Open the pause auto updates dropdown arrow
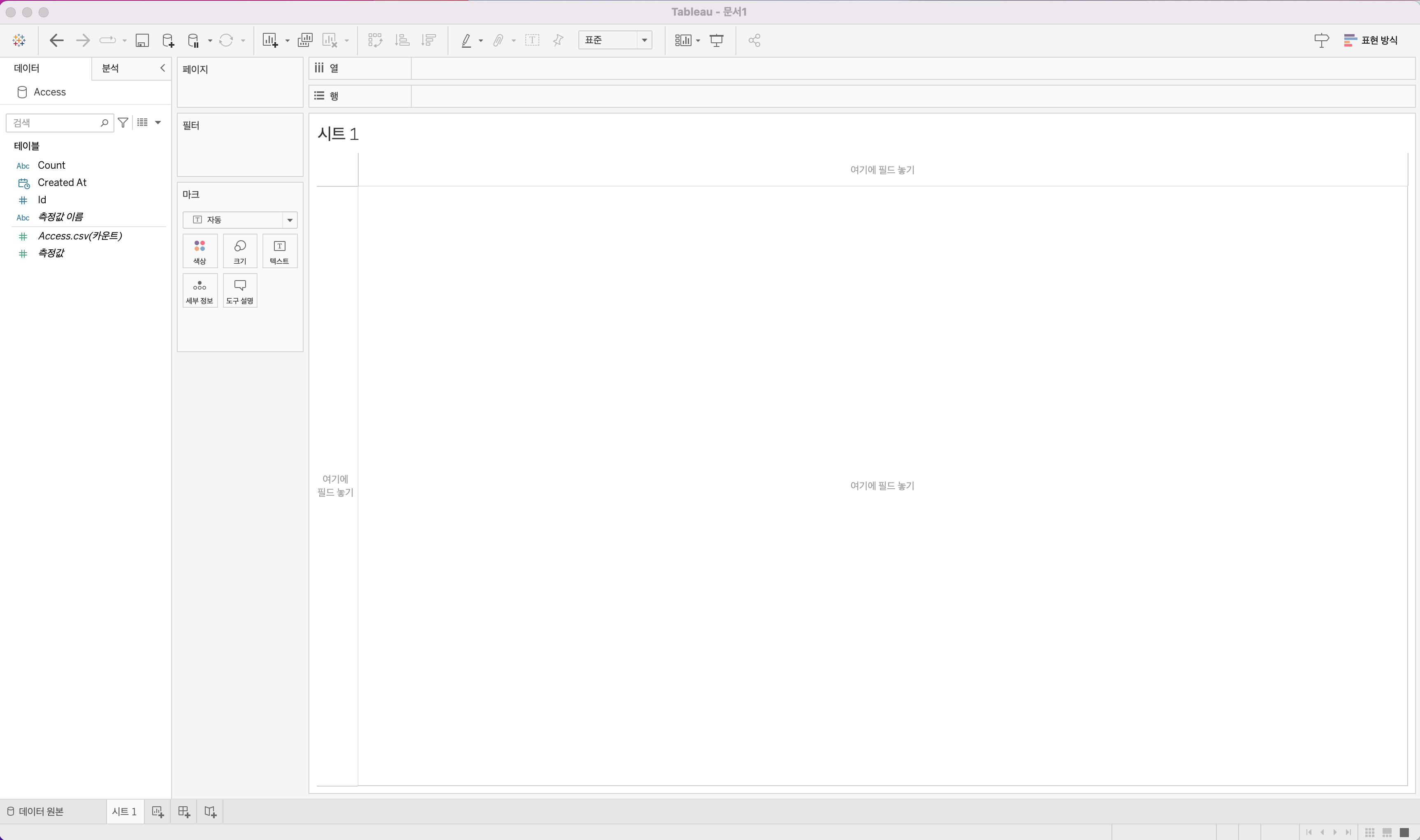Image resolution: width=1420 pixels, height=840 pixels. [x=210, y=41]
